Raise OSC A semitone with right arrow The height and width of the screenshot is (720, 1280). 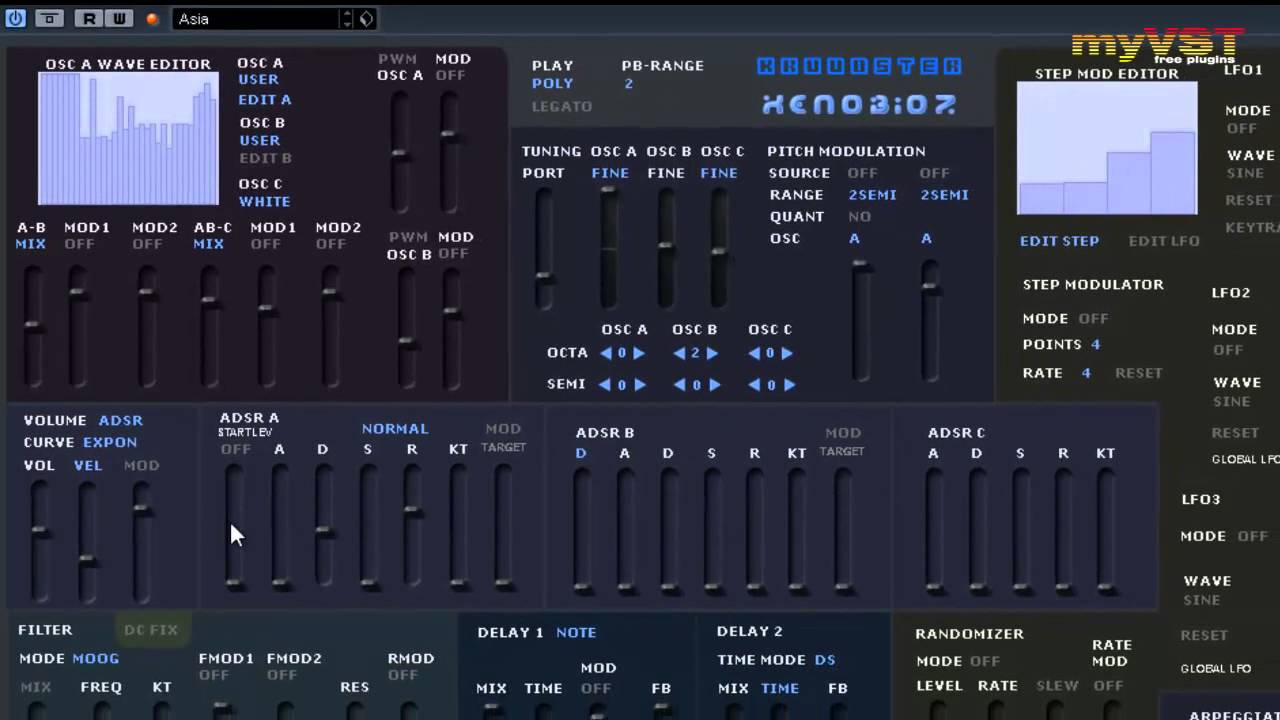[x=639, y=385]
